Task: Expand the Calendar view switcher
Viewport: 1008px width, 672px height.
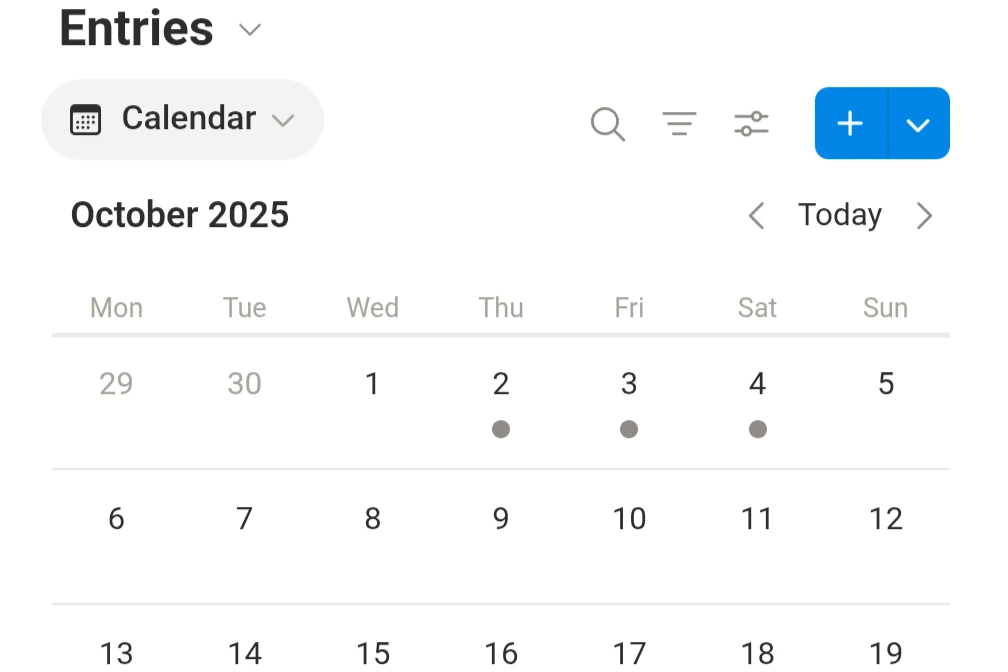Action: pyautogui.click(x=283, y=120)
